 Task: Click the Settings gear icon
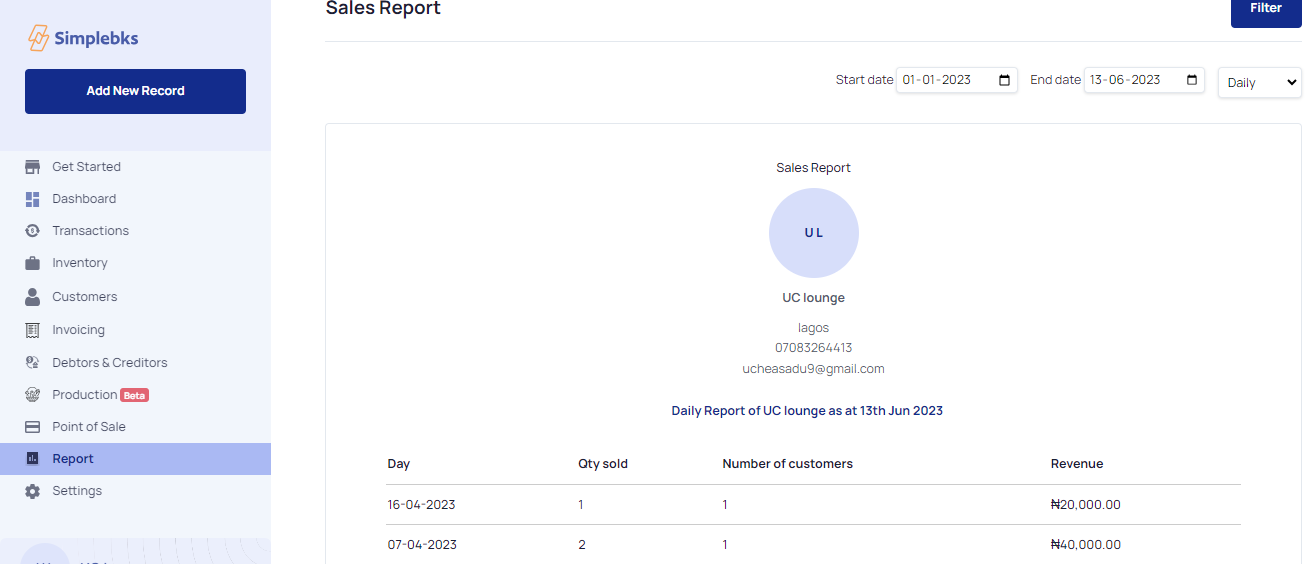click(33, 491)
